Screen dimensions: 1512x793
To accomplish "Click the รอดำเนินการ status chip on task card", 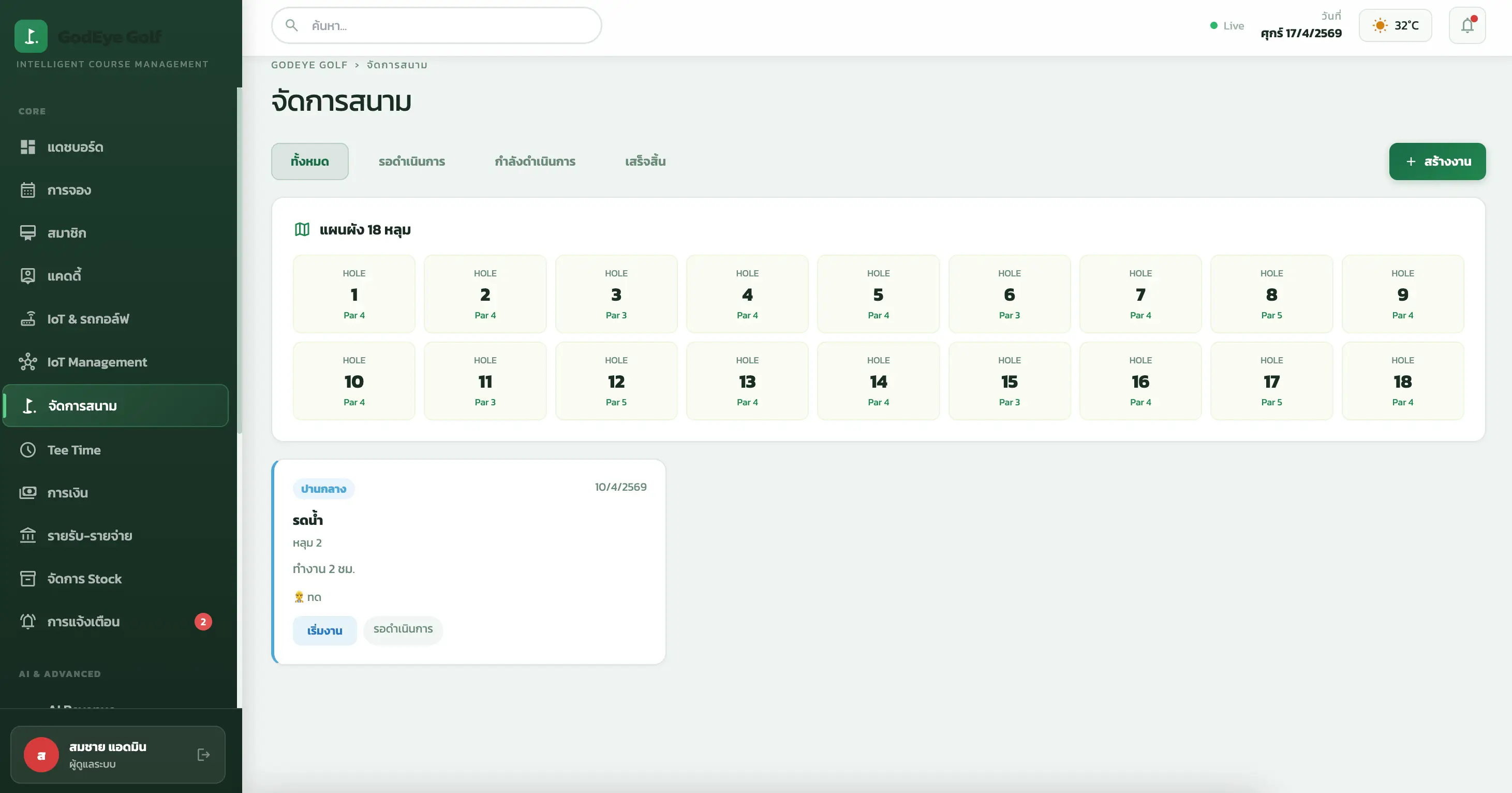I will 403,629.
